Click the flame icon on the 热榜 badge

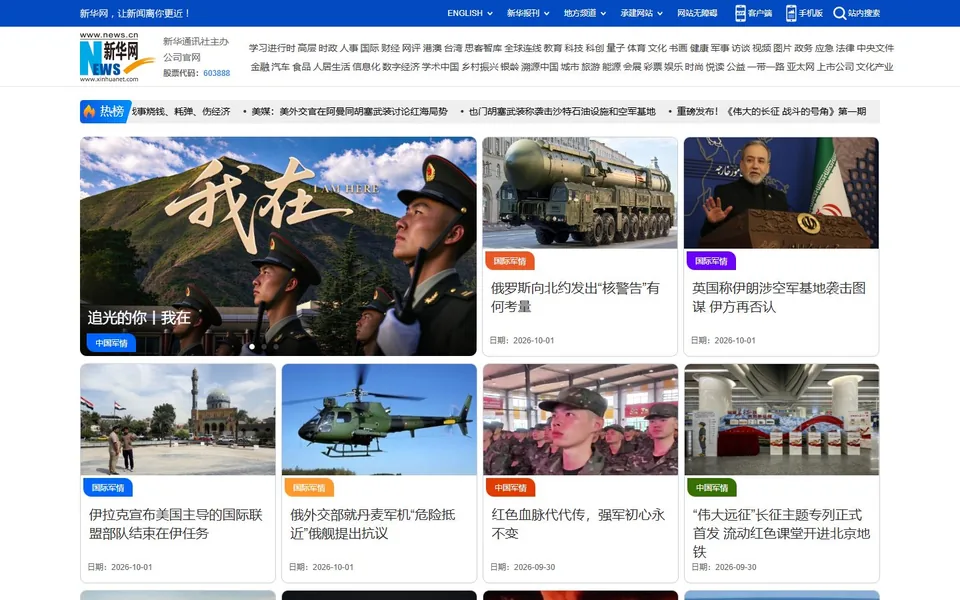point(89,111)
